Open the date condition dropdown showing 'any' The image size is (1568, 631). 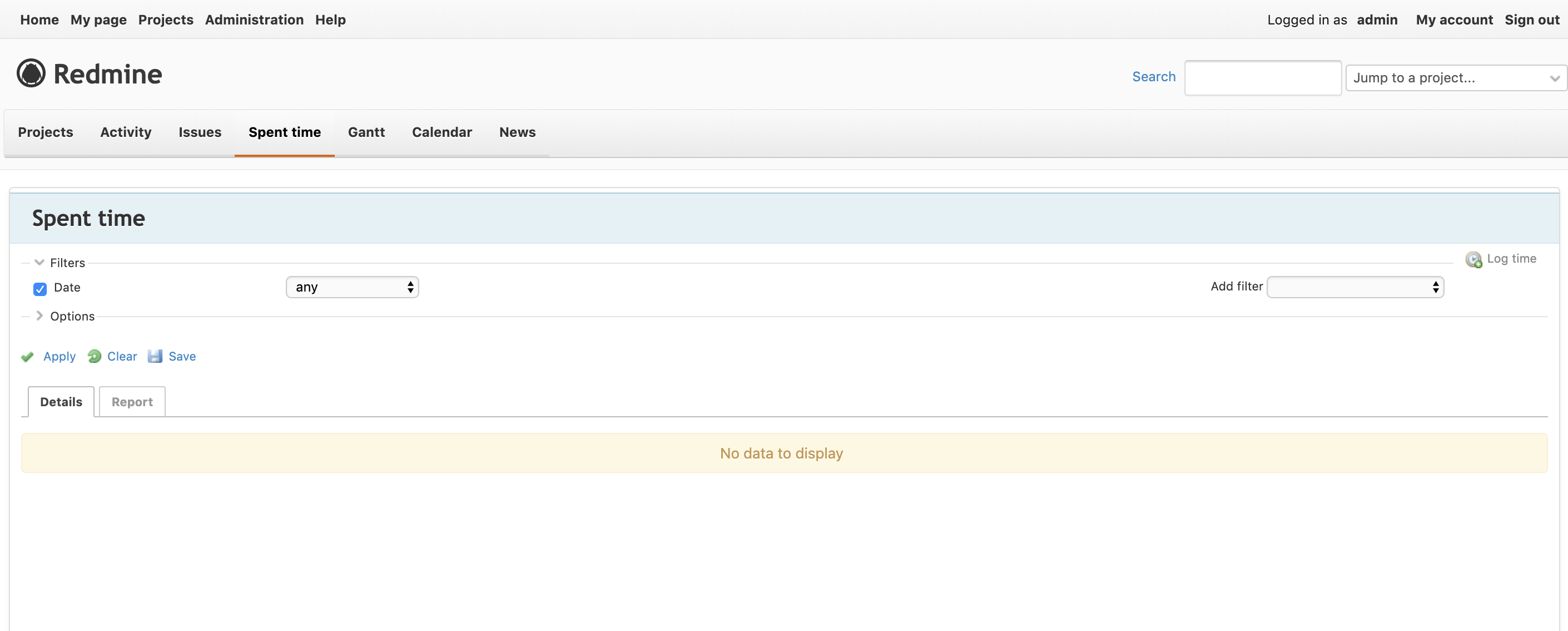(x=352, y=286)
